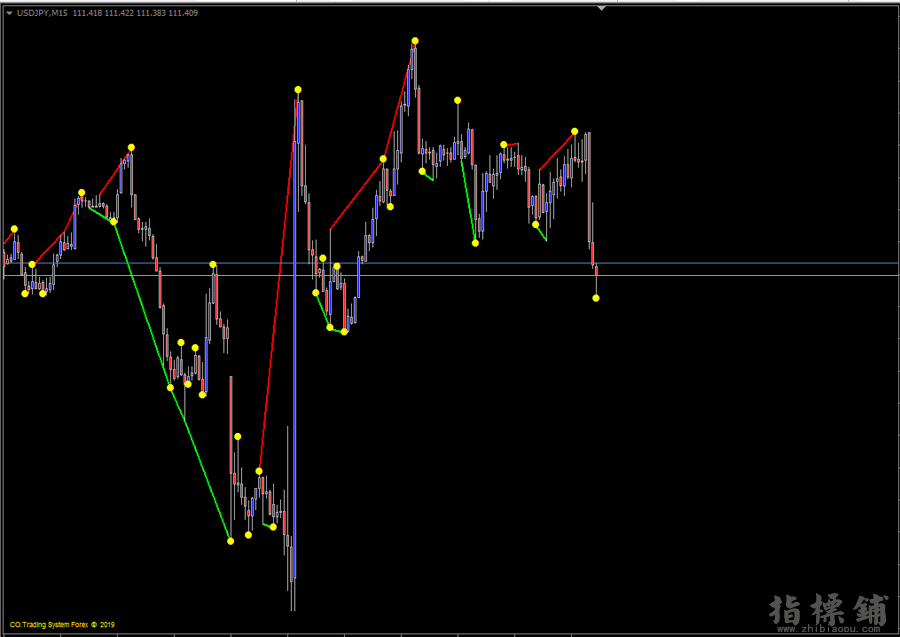
Task: Open the dropdown arrow beside USDJPY,M15
Action: tap(9, 13)
